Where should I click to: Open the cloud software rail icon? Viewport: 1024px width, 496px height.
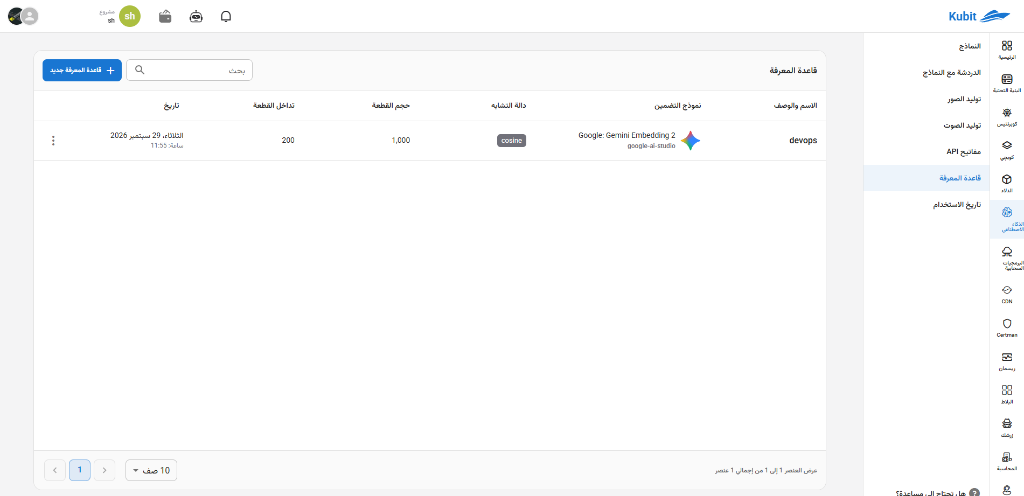pos(1006,257)
